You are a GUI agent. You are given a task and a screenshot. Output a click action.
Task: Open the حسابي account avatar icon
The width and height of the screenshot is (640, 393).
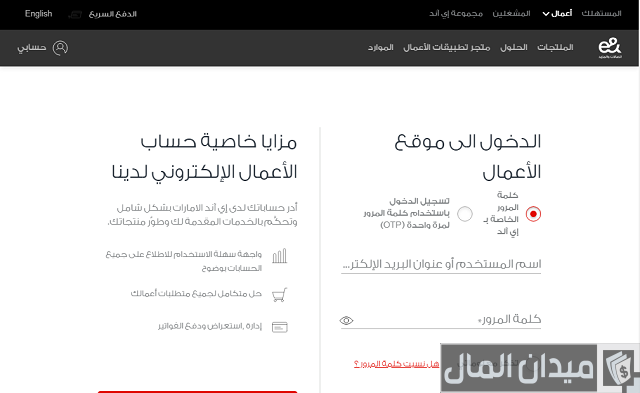[x=60, y=48]
